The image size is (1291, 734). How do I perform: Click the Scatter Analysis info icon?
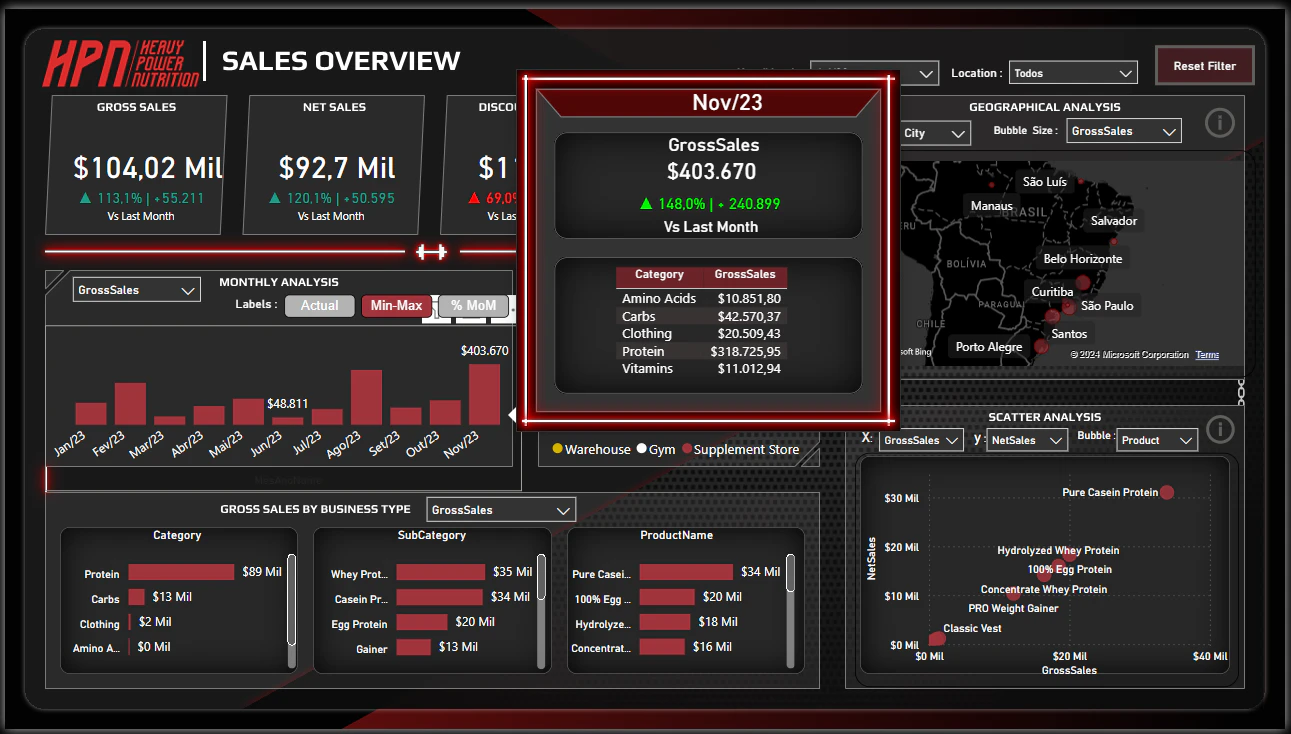click(1219, 429)
